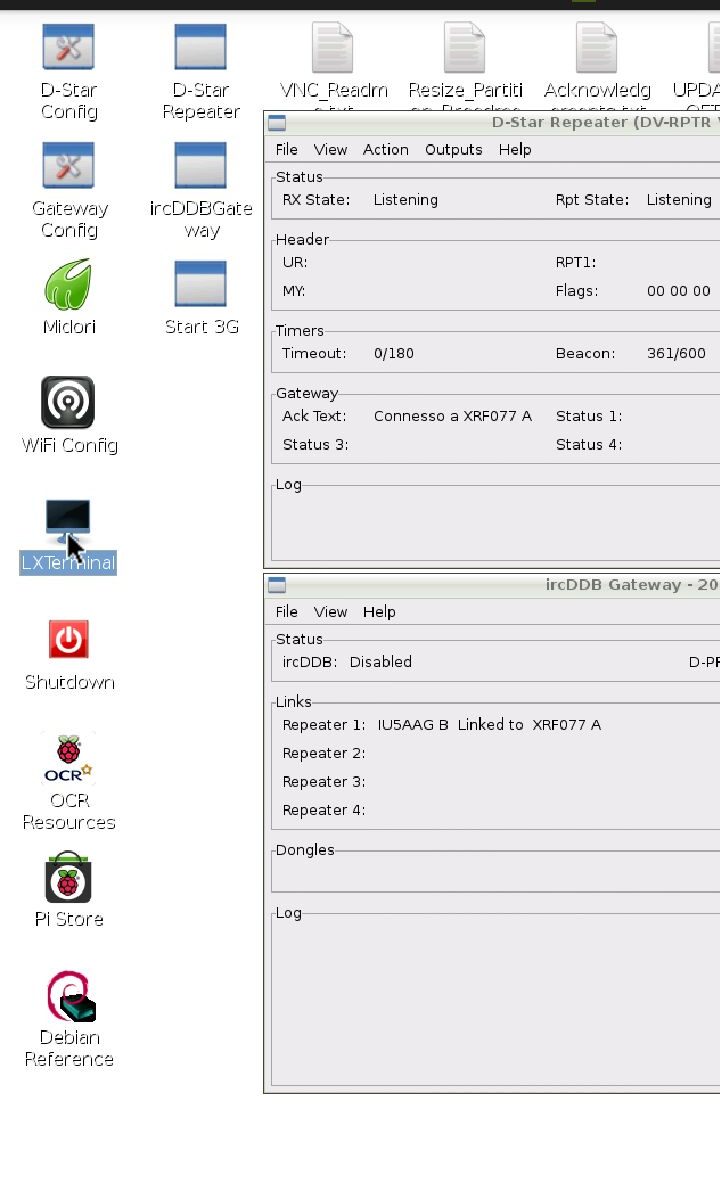The width and height of the screenshot is (720, 1200).
Task: Select the Resize_Partition text file icon
Action: pyautogui.click(x=465, y=48)
